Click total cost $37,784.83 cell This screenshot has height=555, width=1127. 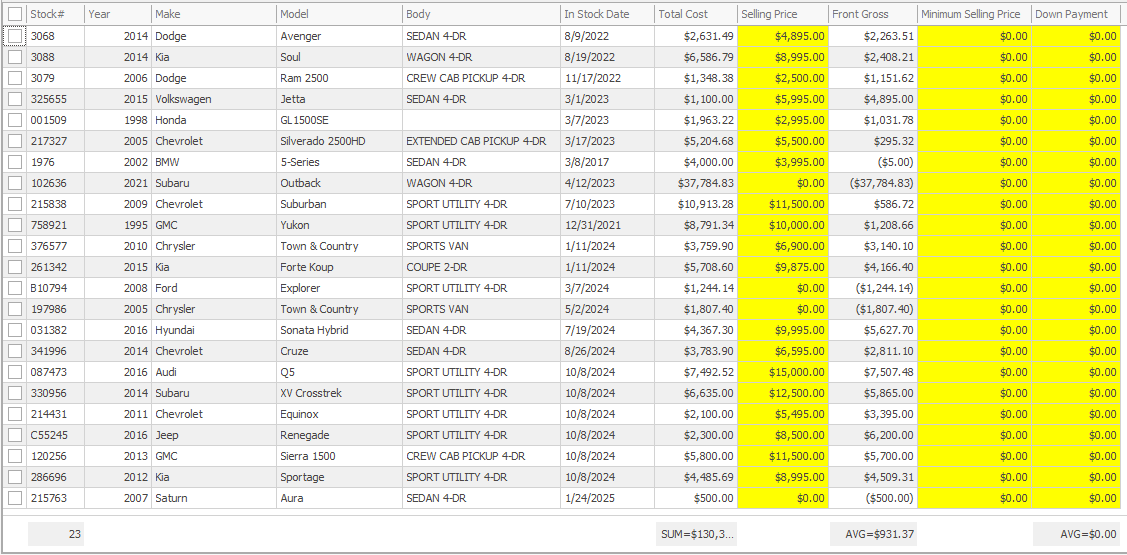coord(696,183)
